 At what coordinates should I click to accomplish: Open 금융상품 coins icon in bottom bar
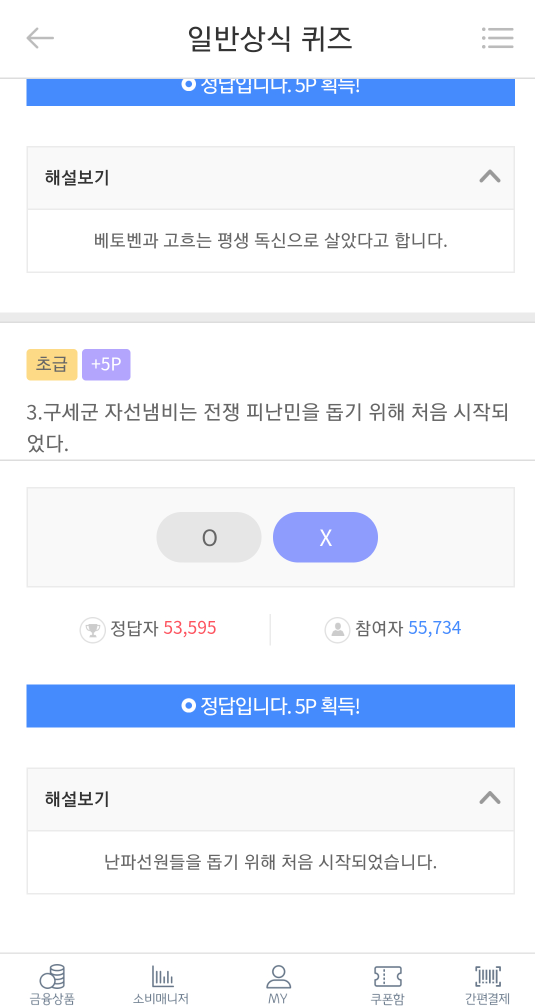[52, 976]
